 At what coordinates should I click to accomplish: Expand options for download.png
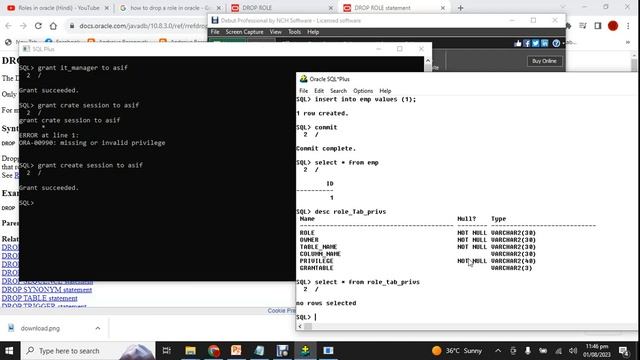pyautogui.click(x=98, y=328)
